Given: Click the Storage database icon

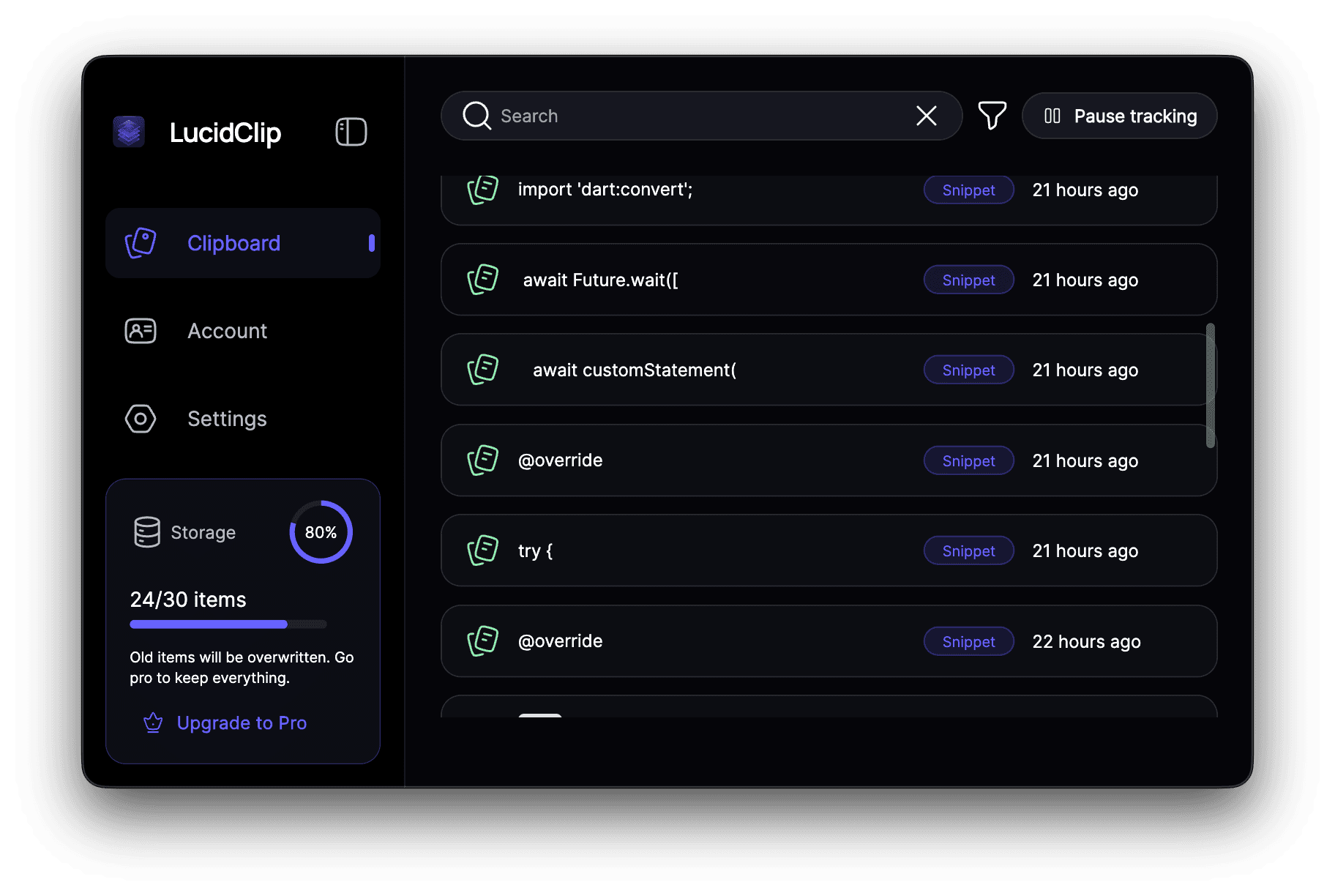Looking at the screenshot, I should click(x=146, y=532).
